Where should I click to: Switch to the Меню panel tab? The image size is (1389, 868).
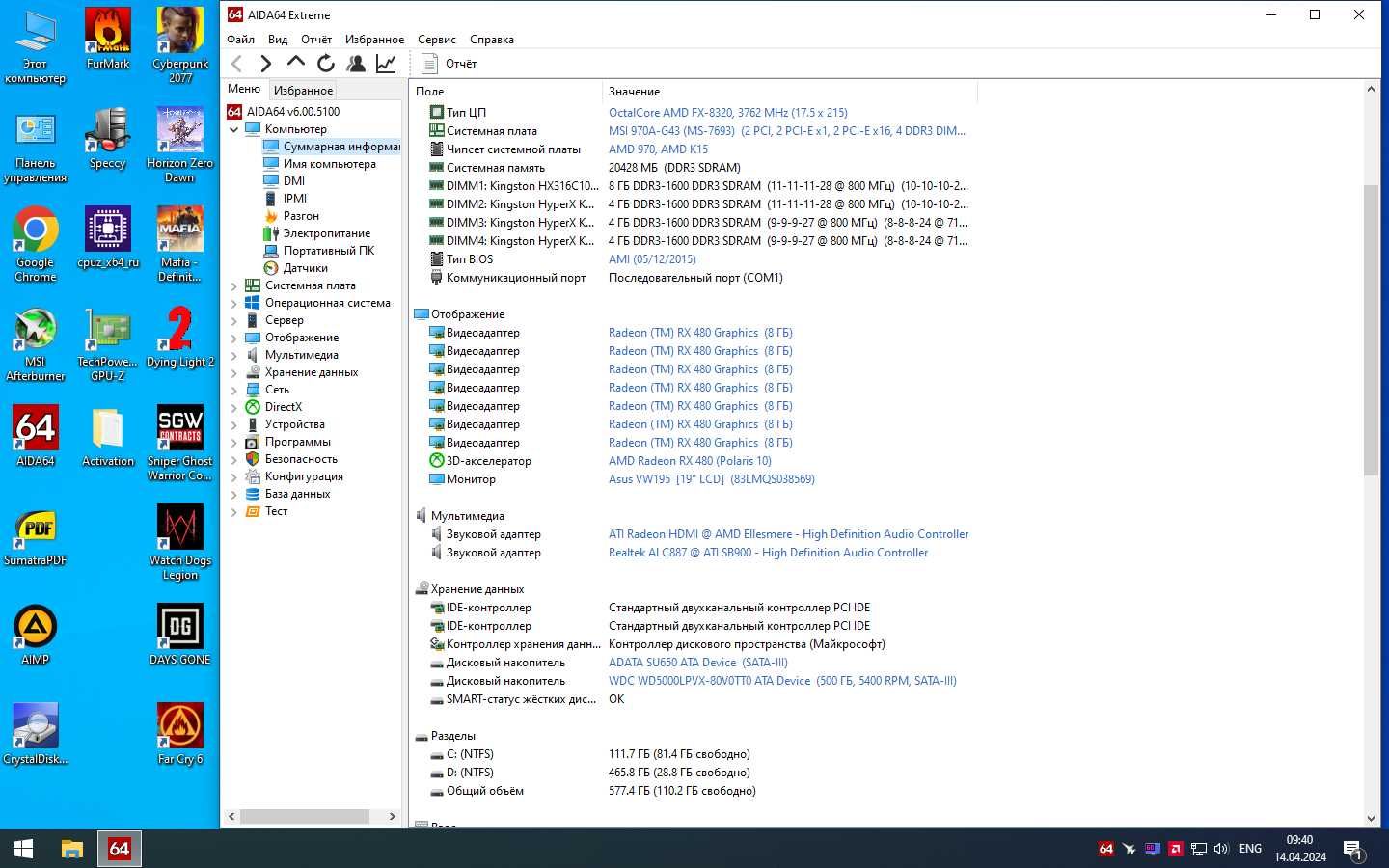pyautogui.click(x=244, y=89)
